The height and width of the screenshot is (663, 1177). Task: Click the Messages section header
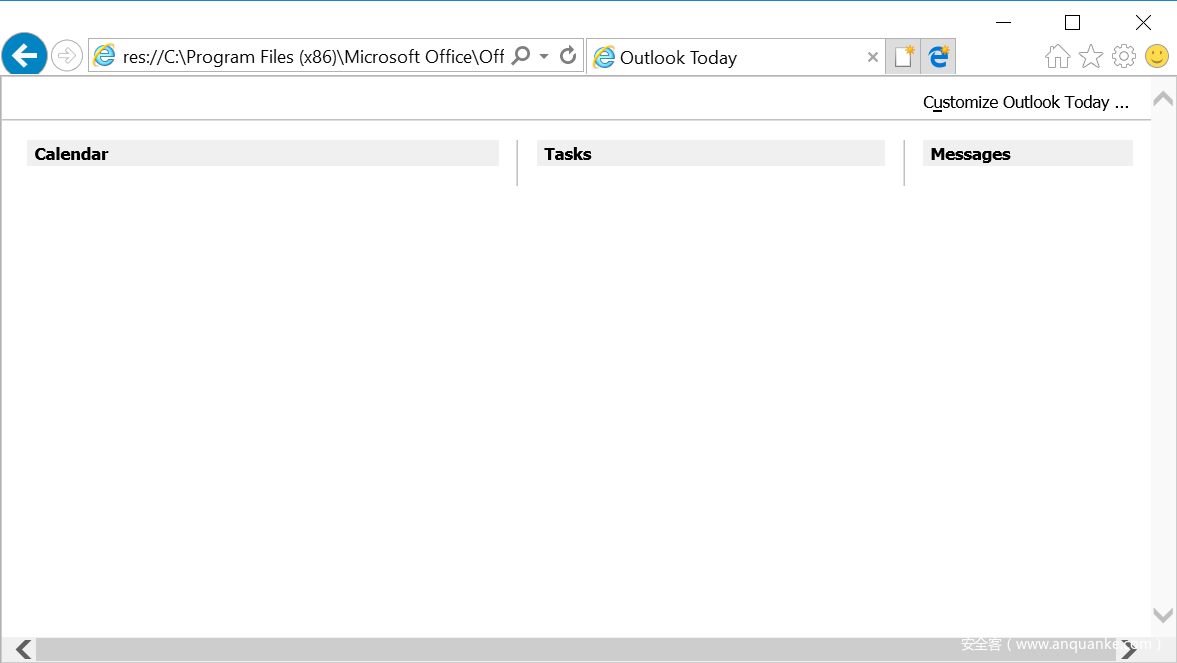[1028, 153]
